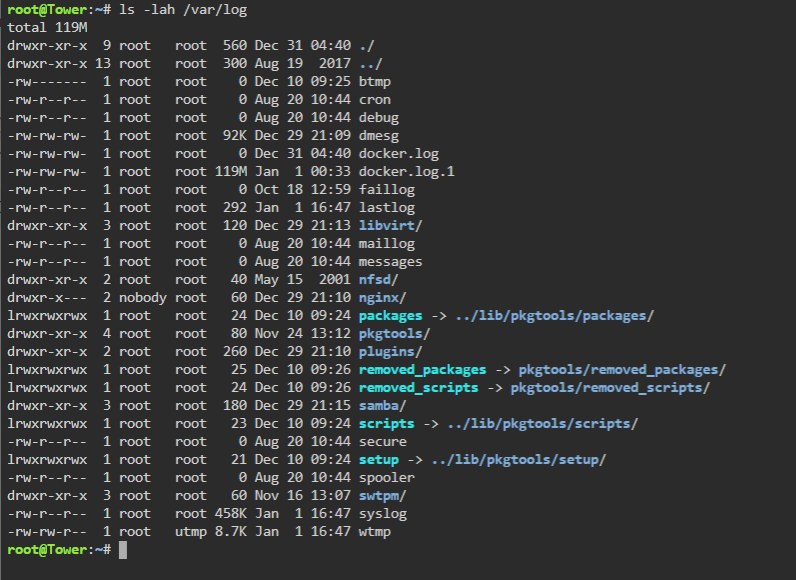Screen dimensions: 796x580
Task: Select the 'total 119M' line
Action: pos(47,27)
